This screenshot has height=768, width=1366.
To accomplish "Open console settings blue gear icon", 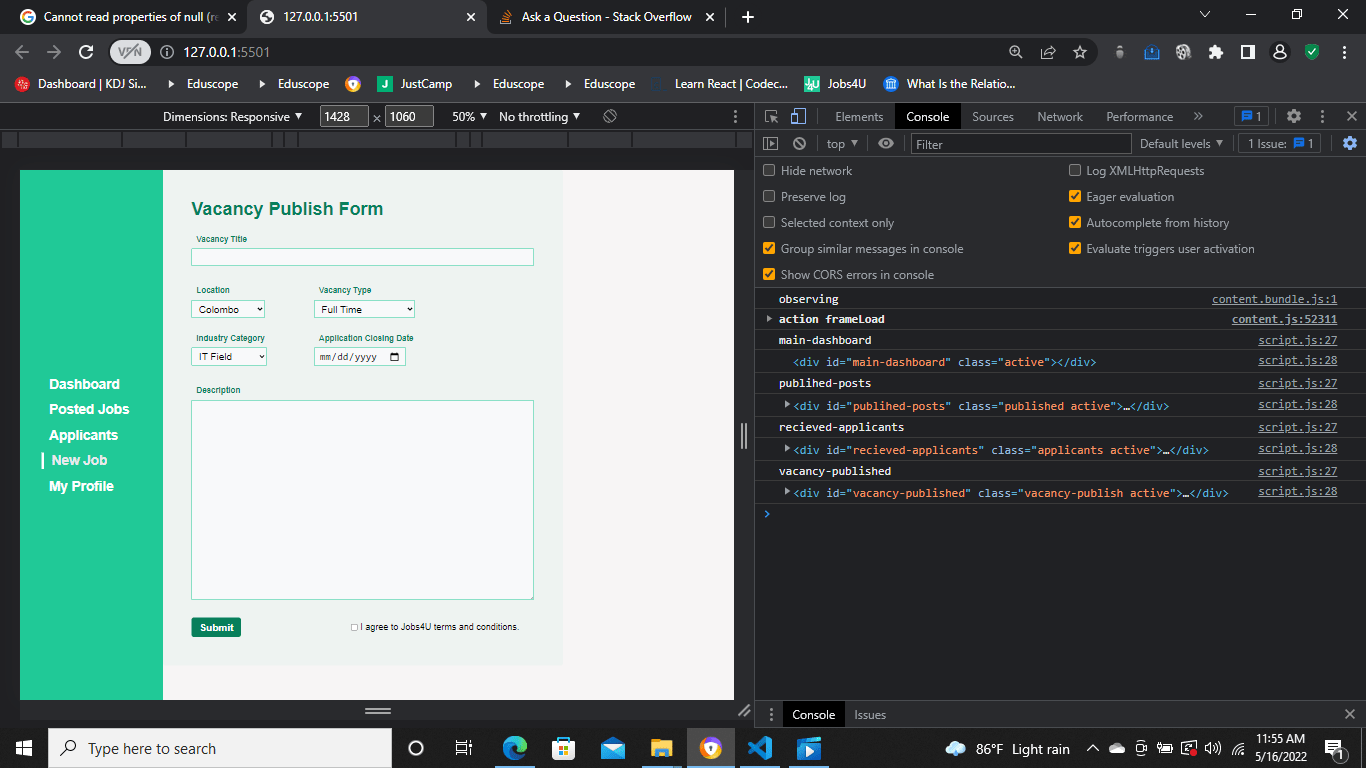I will 1350,144.
